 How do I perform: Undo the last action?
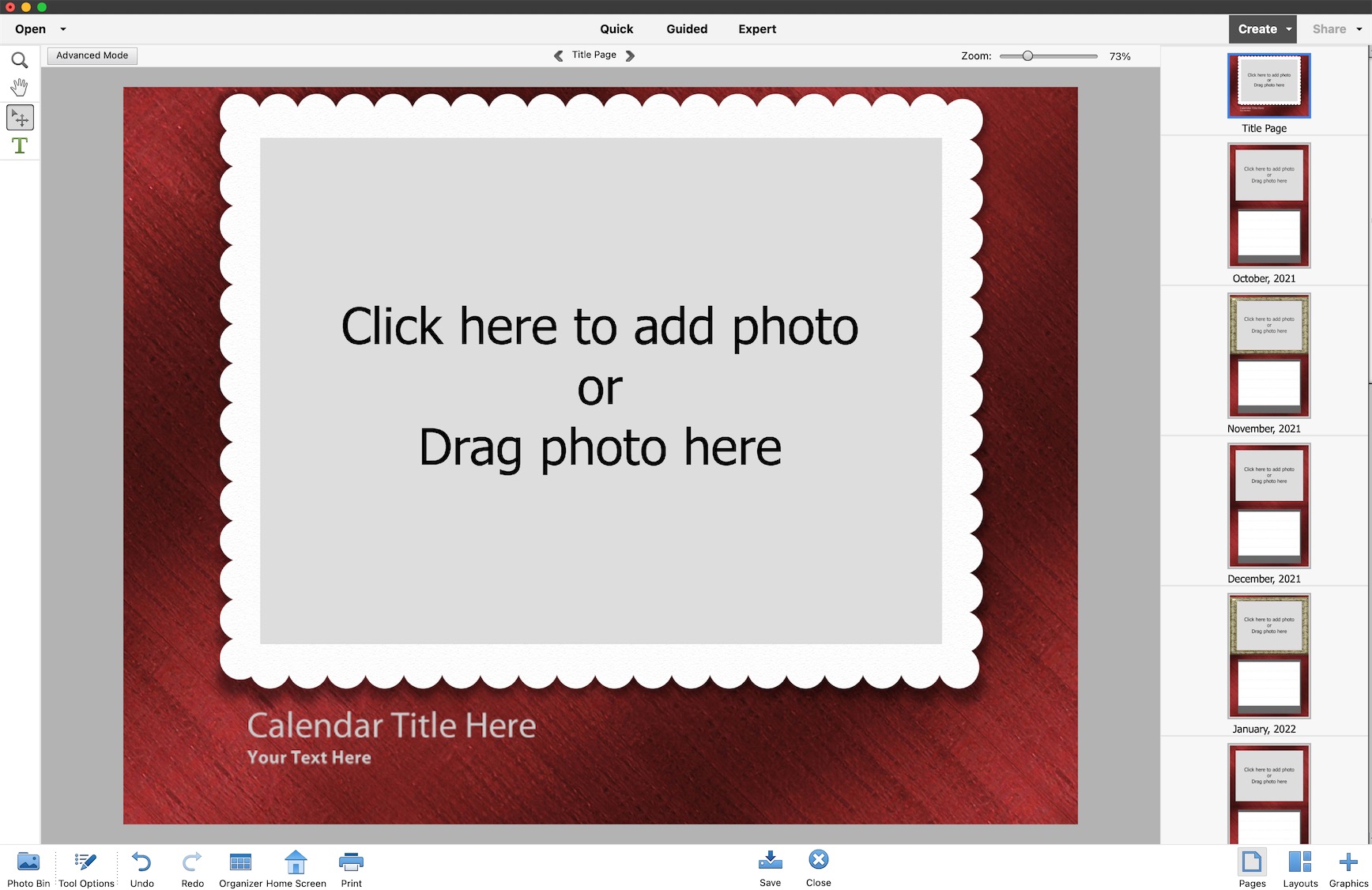[142, 869]
